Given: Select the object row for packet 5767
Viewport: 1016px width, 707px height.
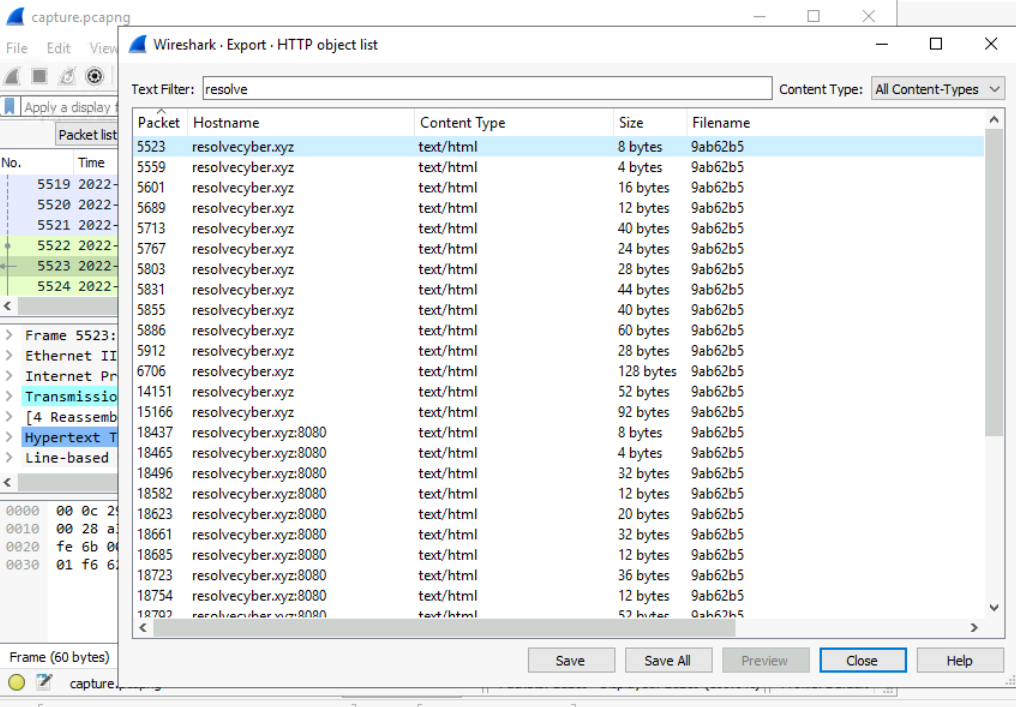Looking at the screenshot, I should (559, 249).
